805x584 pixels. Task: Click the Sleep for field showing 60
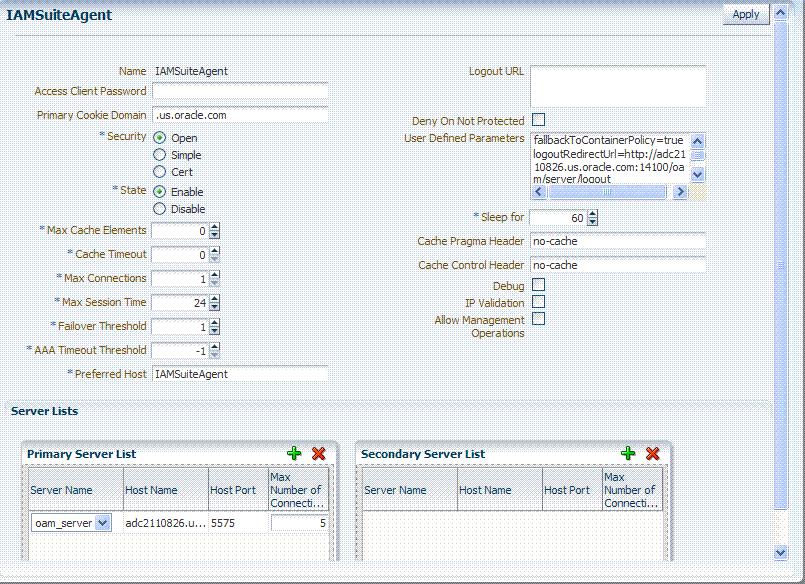559,218
